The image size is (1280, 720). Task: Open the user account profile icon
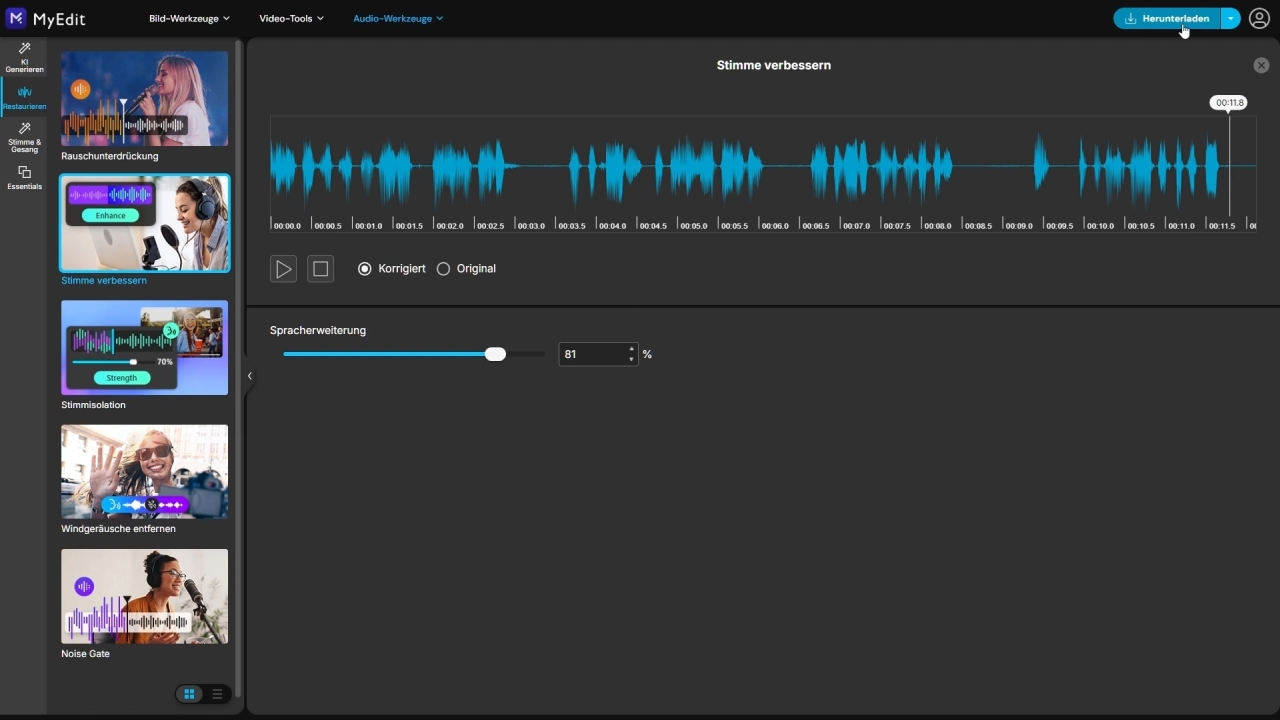pyautogui.click(x=1259, y=18)
